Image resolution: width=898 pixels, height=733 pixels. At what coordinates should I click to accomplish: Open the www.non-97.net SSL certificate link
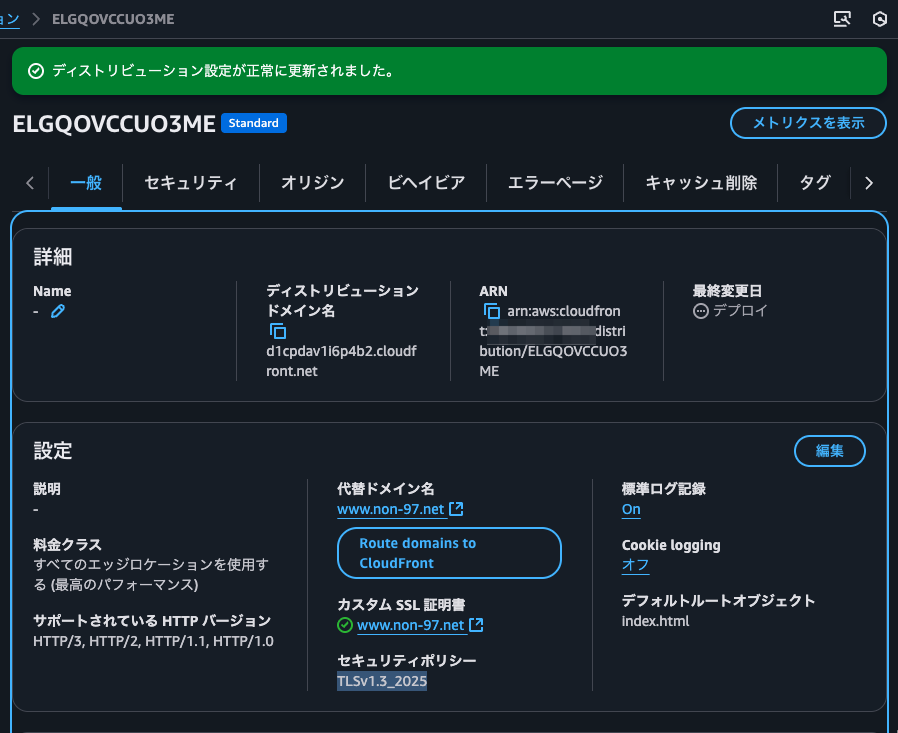click(410, 625)
